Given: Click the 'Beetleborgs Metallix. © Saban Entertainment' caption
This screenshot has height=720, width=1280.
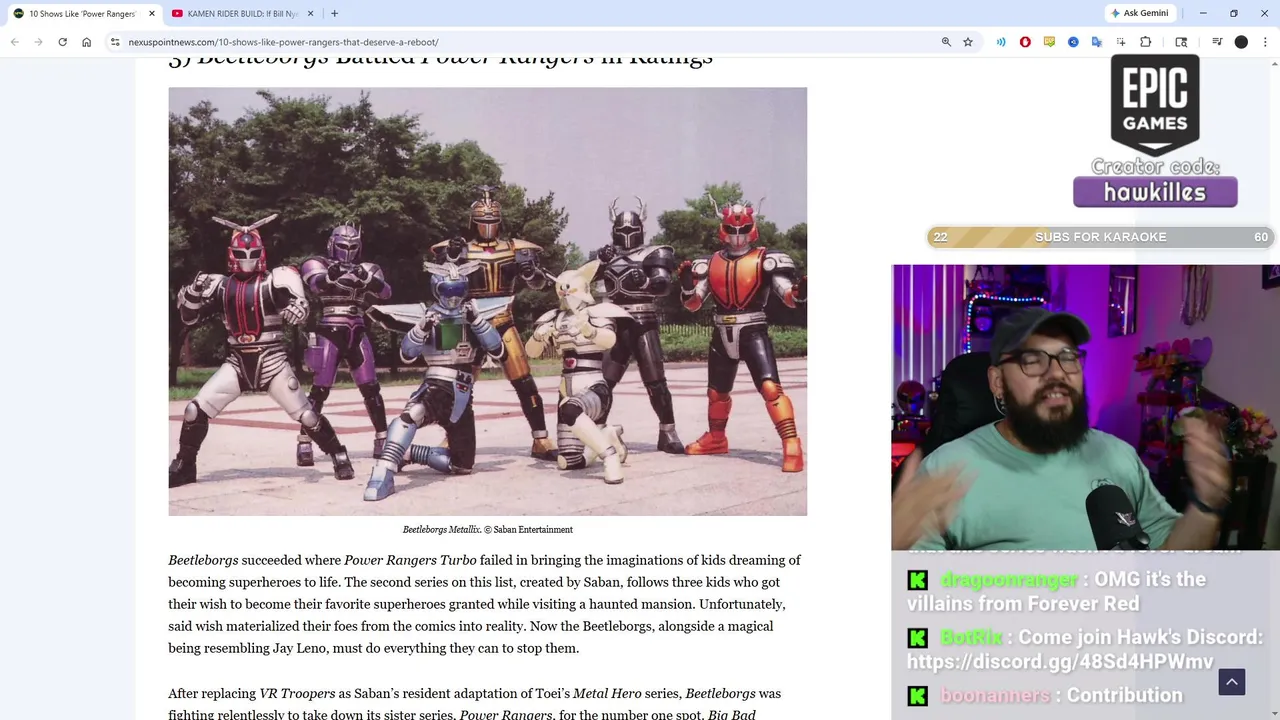Looking at the screenshot, I should coord(487,529).
